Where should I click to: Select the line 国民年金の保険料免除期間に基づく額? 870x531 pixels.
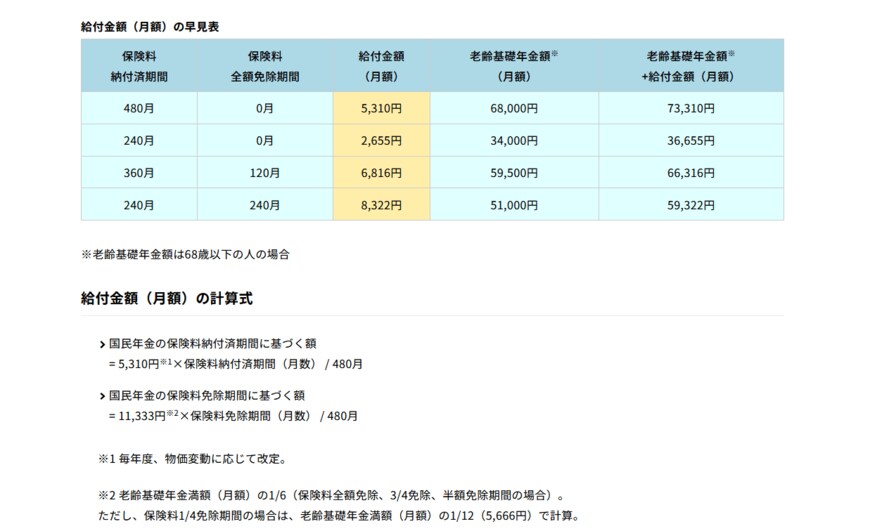coord(207,396)
